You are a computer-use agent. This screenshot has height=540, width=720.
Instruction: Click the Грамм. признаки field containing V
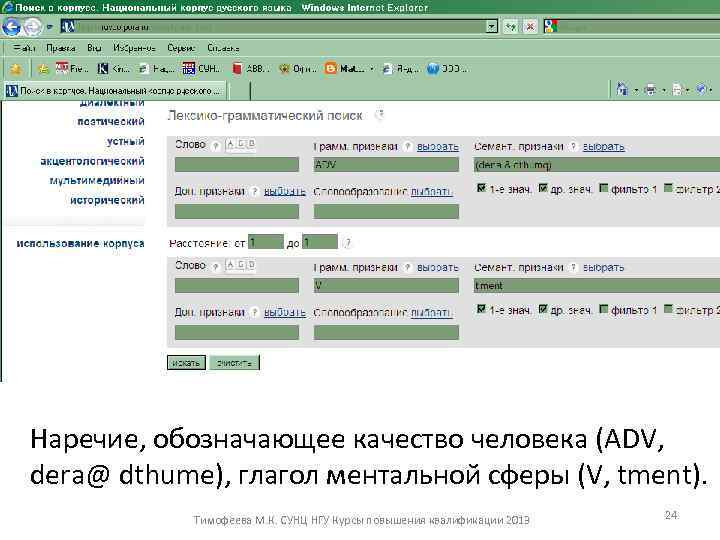[x=386, y=286]
